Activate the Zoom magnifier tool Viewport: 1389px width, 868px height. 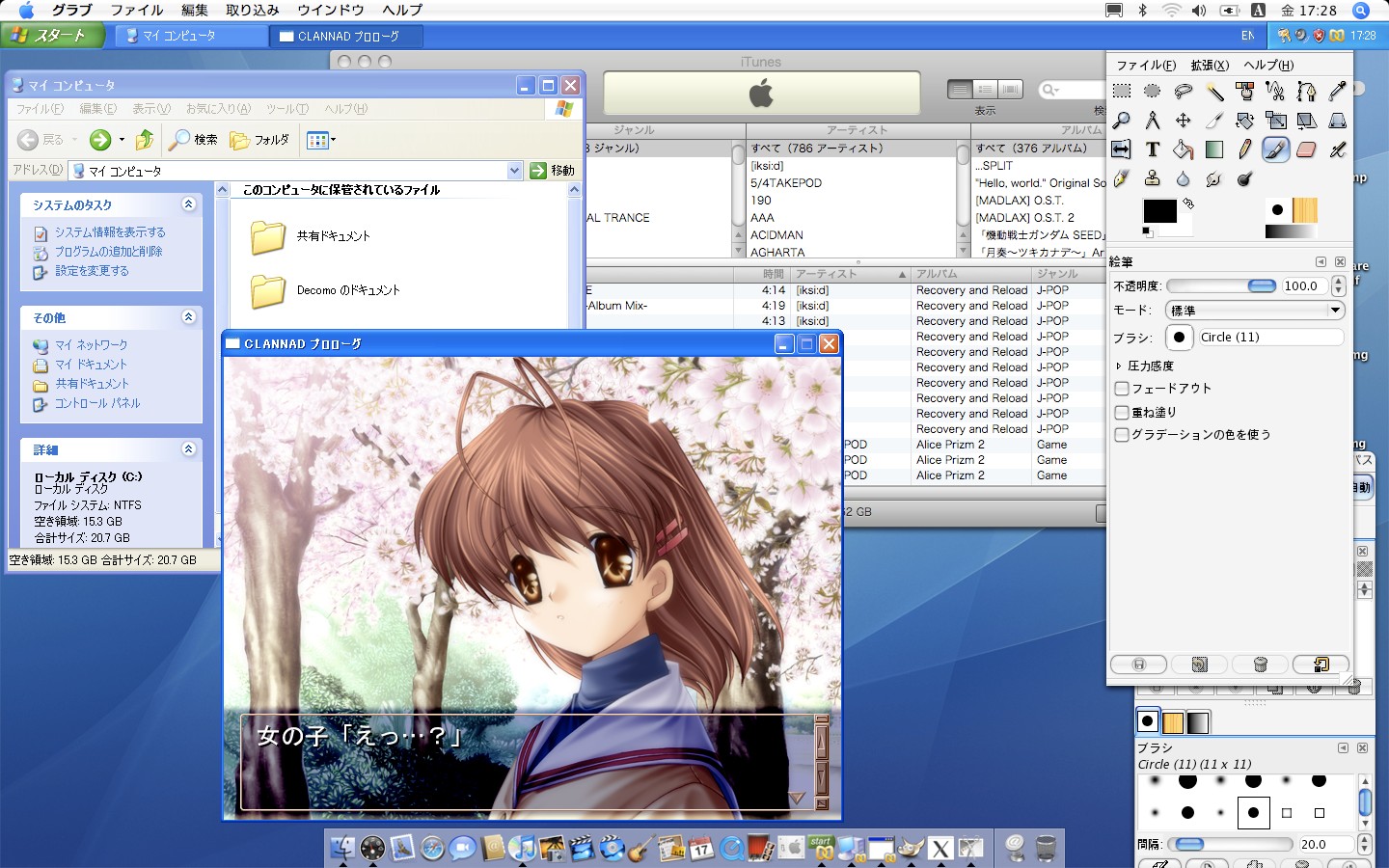[x=1122, y=121]
